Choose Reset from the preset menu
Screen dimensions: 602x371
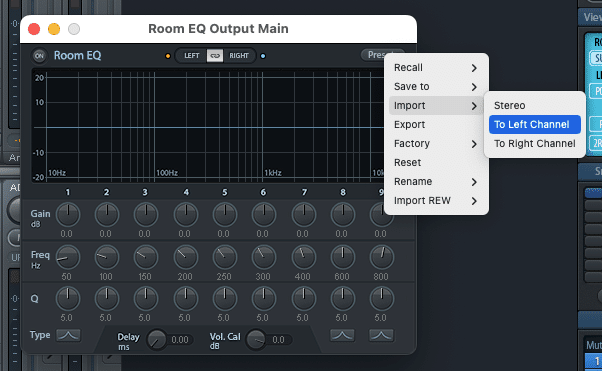coord(436,162)
